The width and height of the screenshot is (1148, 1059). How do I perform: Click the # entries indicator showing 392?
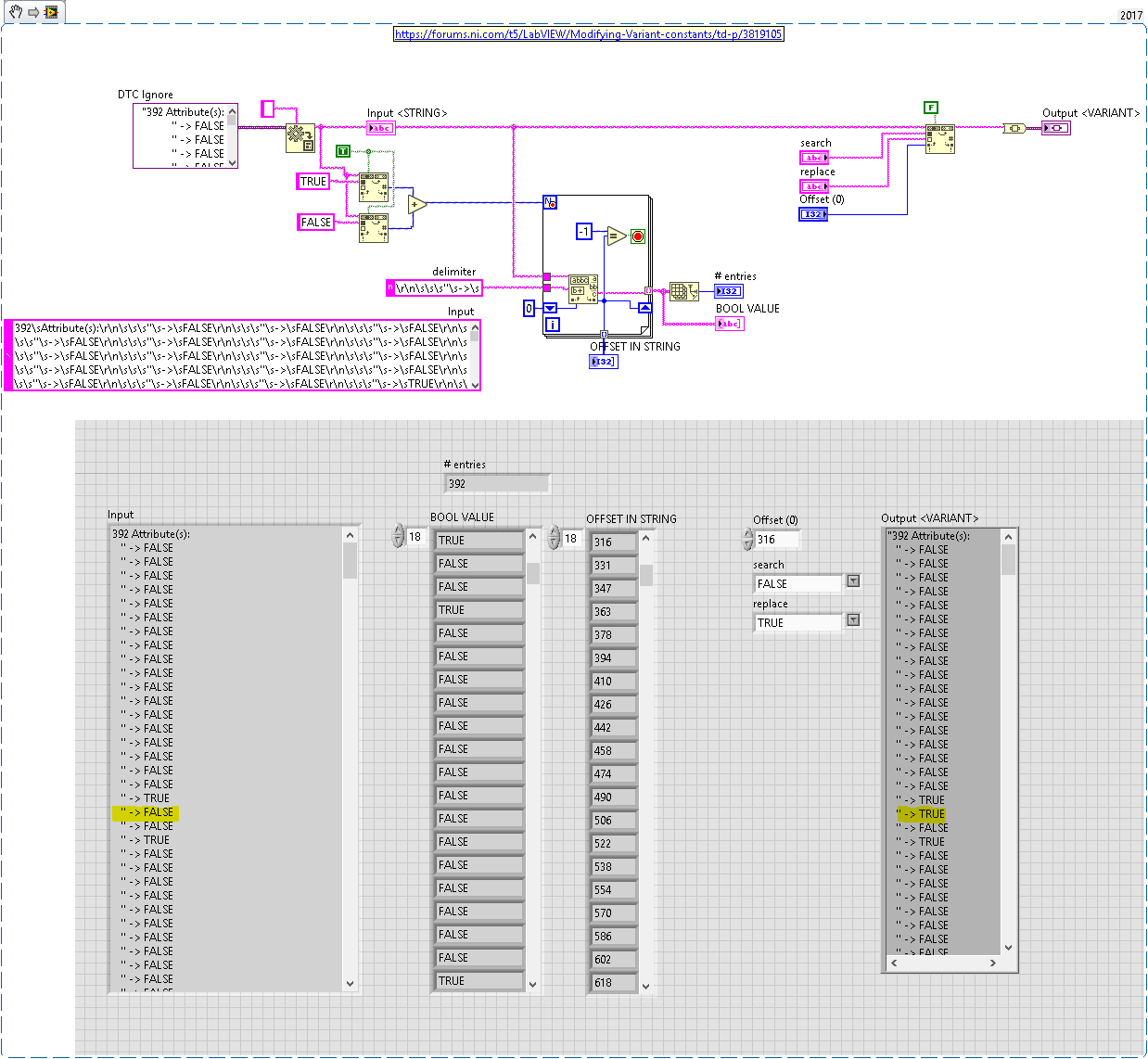496,484
